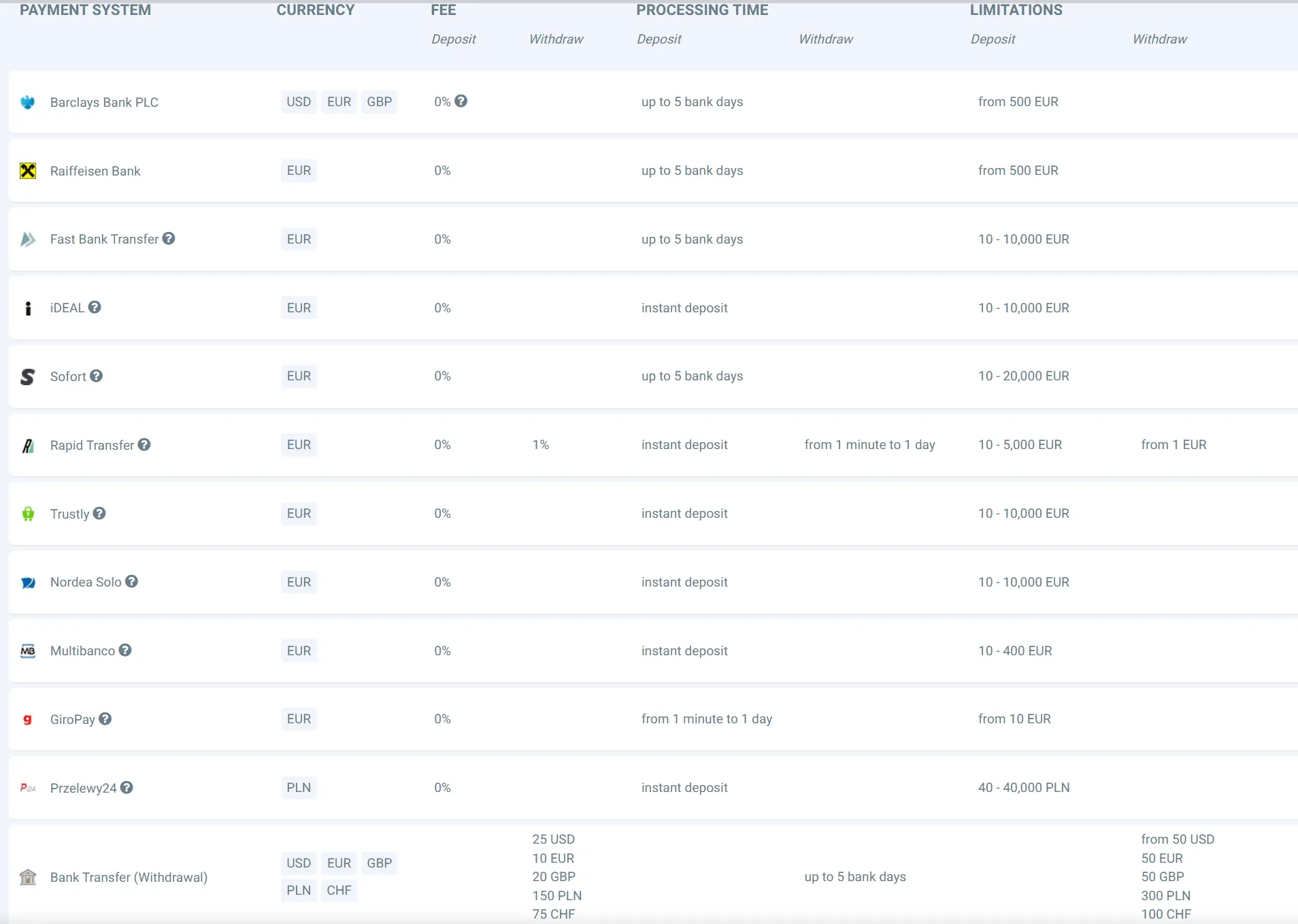1298x924 pixels.
Task: Click '300 PLN' withdraw limit
Action: pyautogui.click(x=1166, y=896)
